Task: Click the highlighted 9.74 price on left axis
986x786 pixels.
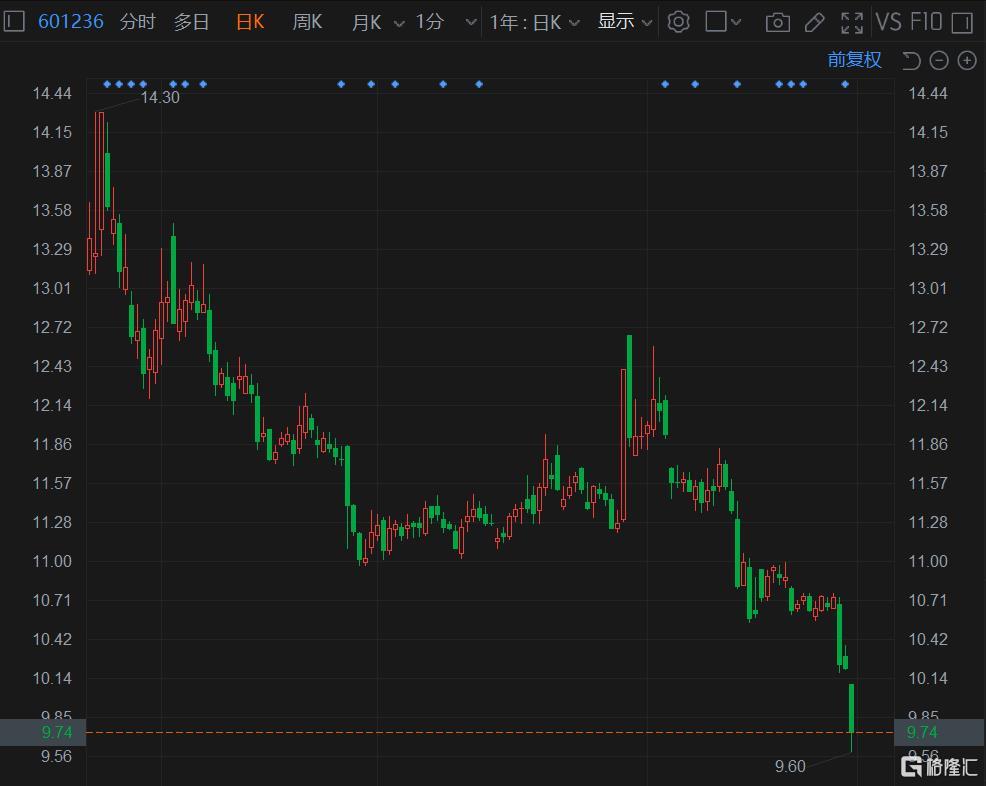Action: click(57, 733)
